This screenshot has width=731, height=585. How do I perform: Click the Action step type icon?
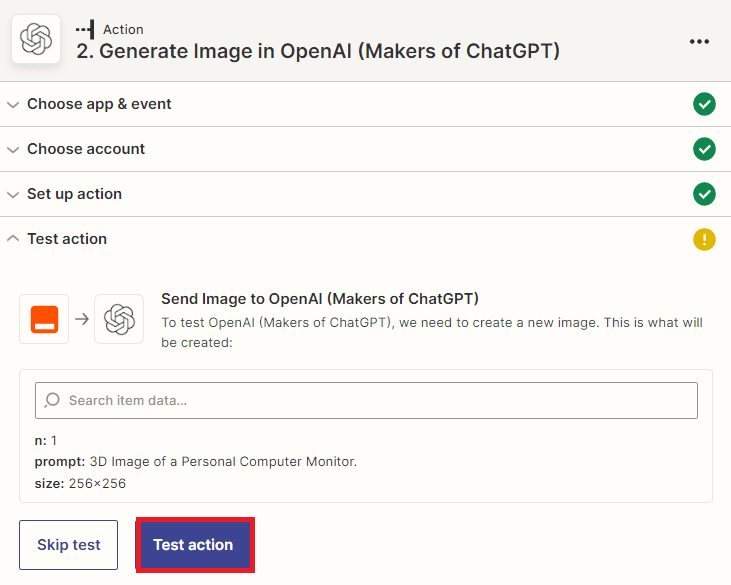pos(86,29)
